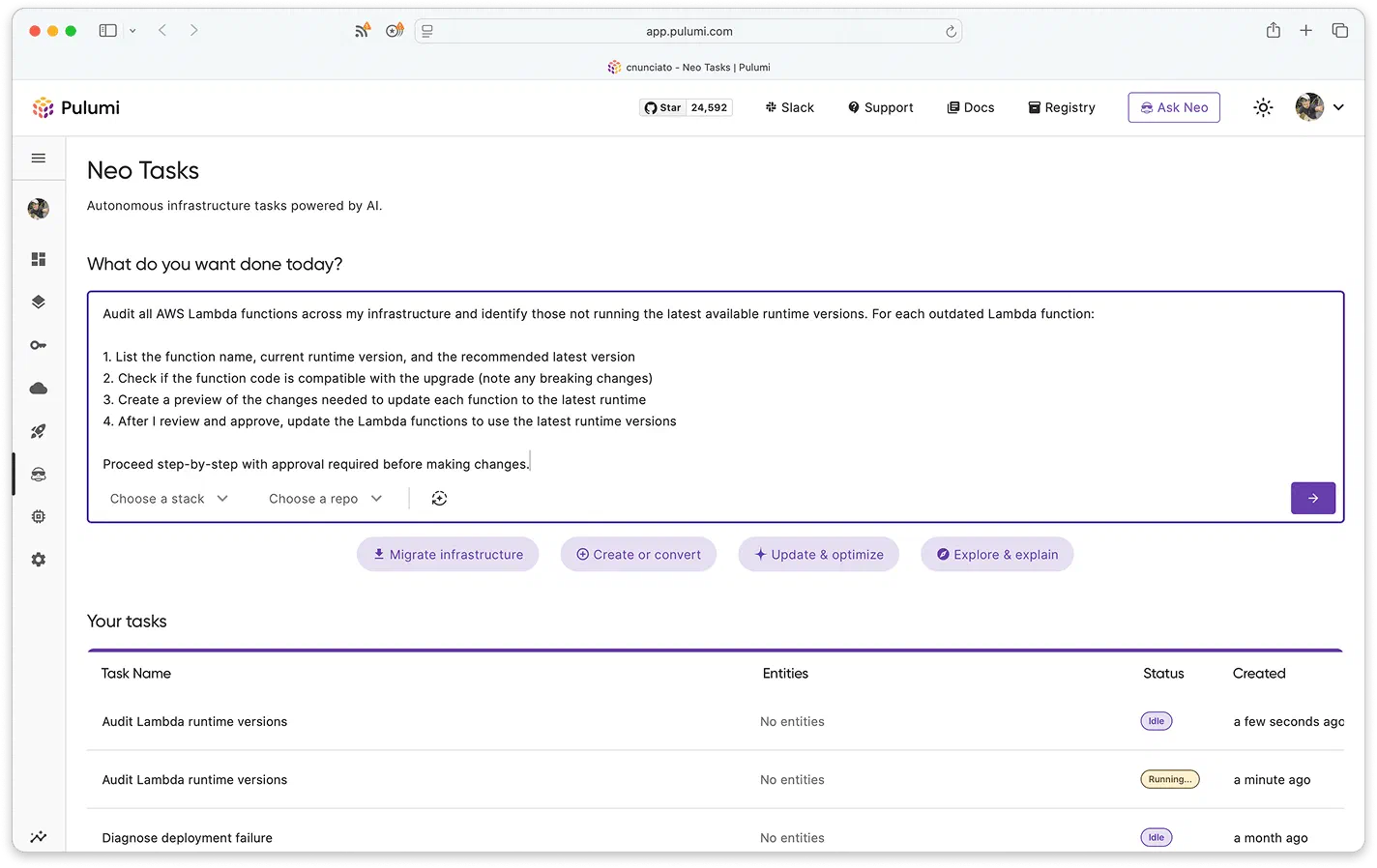Open the Choose a stack dropdown
This screenshot has width=1377, height=868.
click(167, 498)
